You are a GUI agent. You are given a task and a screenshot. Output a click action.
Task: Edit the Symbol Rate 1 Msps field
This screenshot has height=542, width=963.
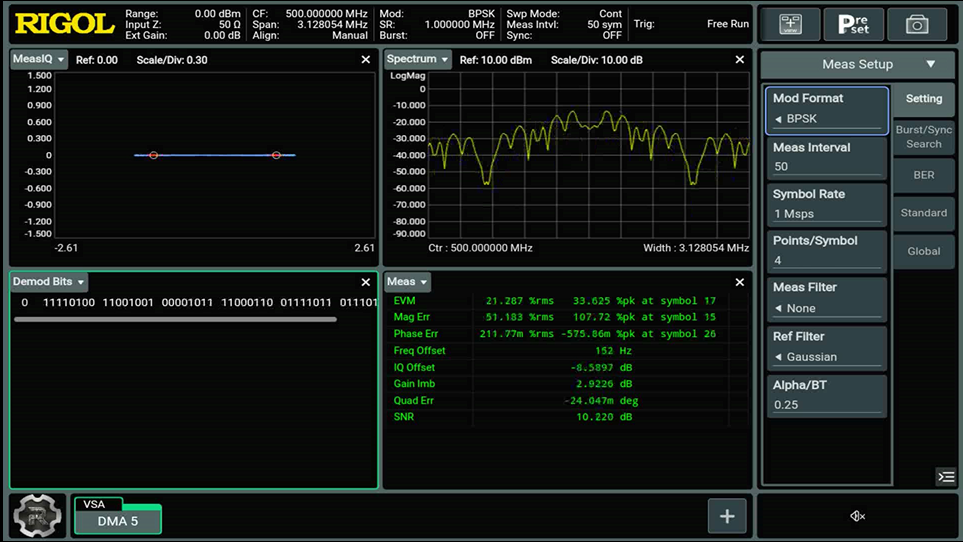click(827, 204)
